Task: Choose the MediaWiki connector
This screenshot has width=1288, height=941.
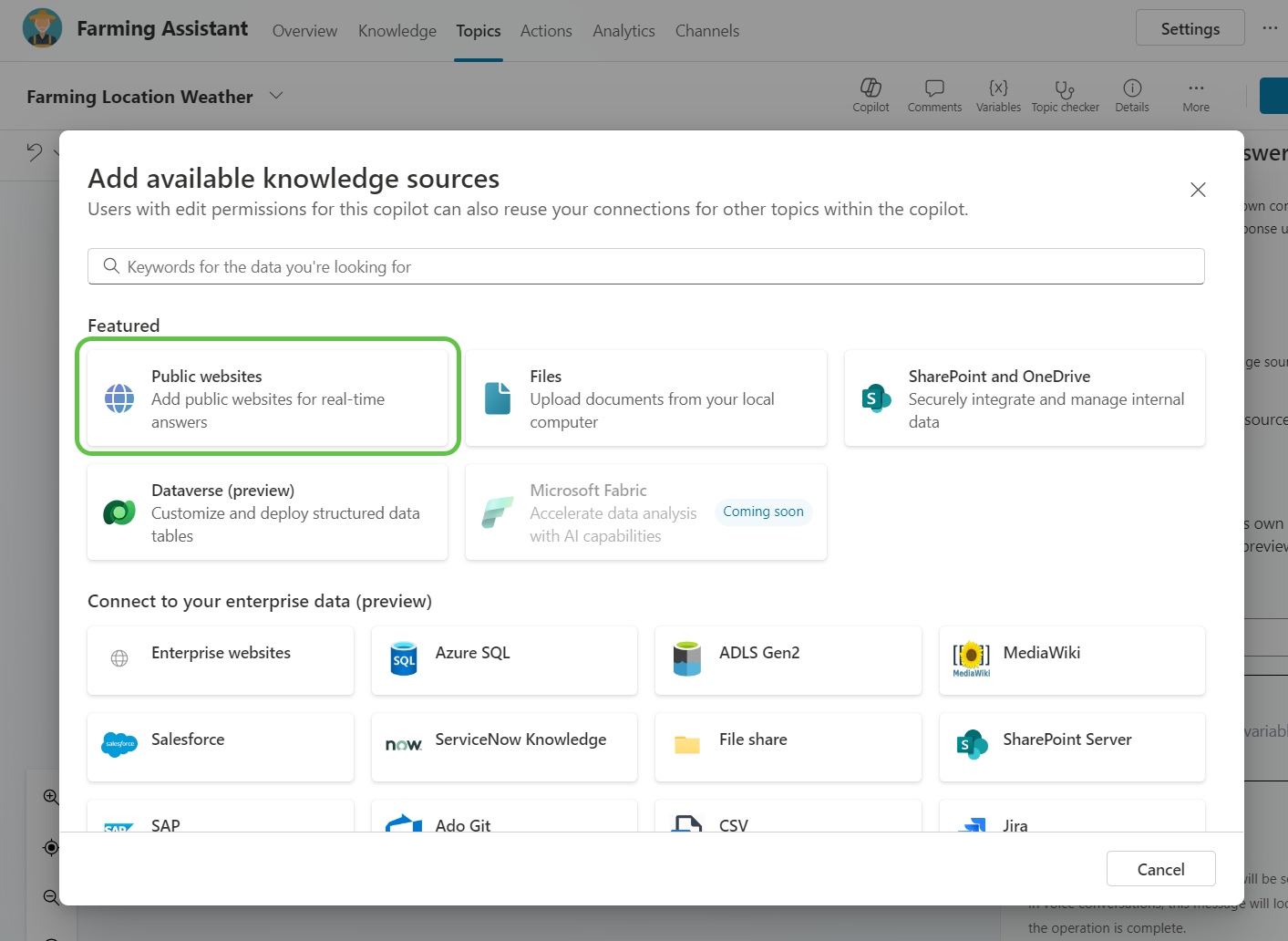Action: (x=1072, y=660)
